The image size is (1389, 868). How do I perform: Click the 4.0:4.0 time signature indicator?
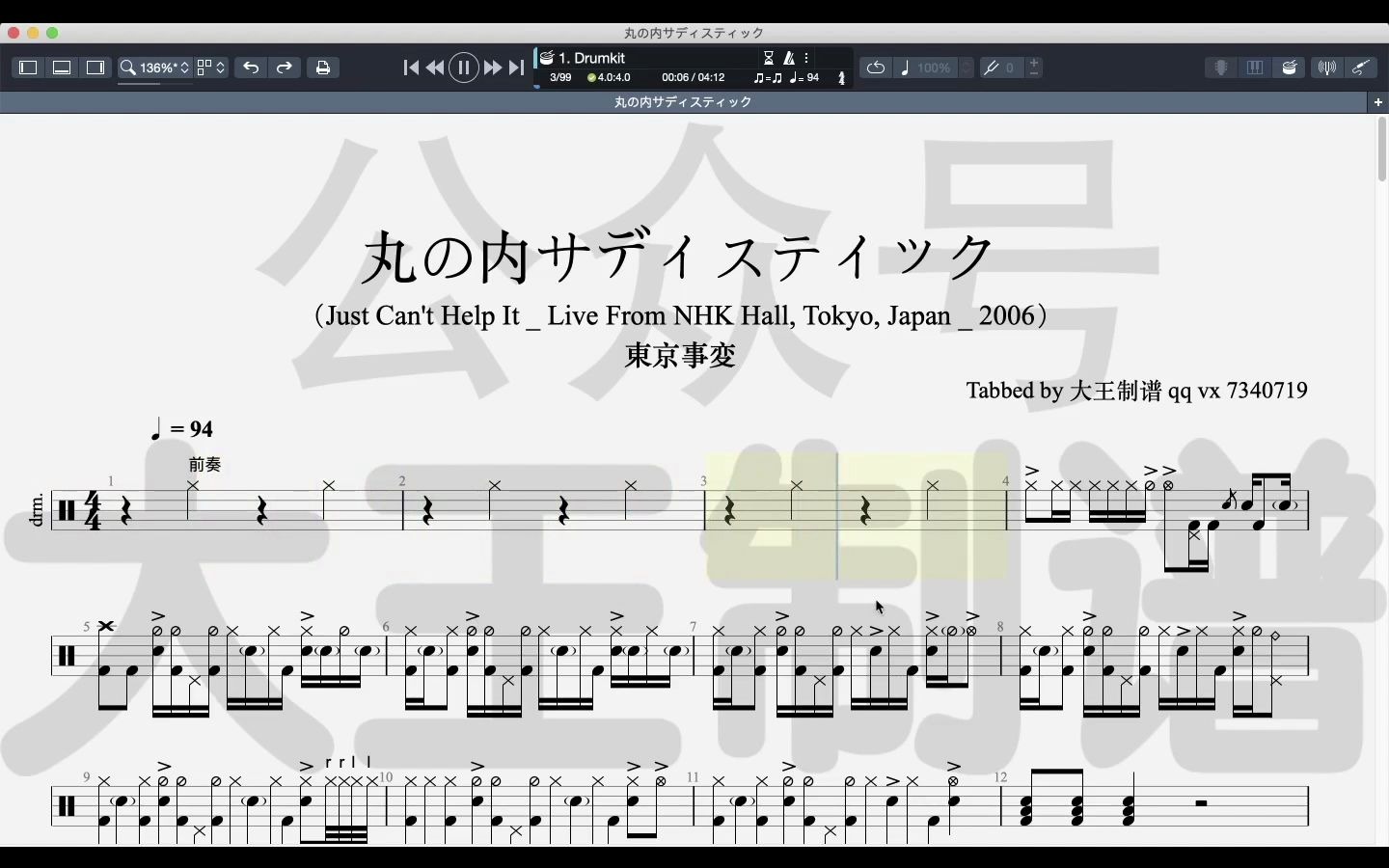609,78
